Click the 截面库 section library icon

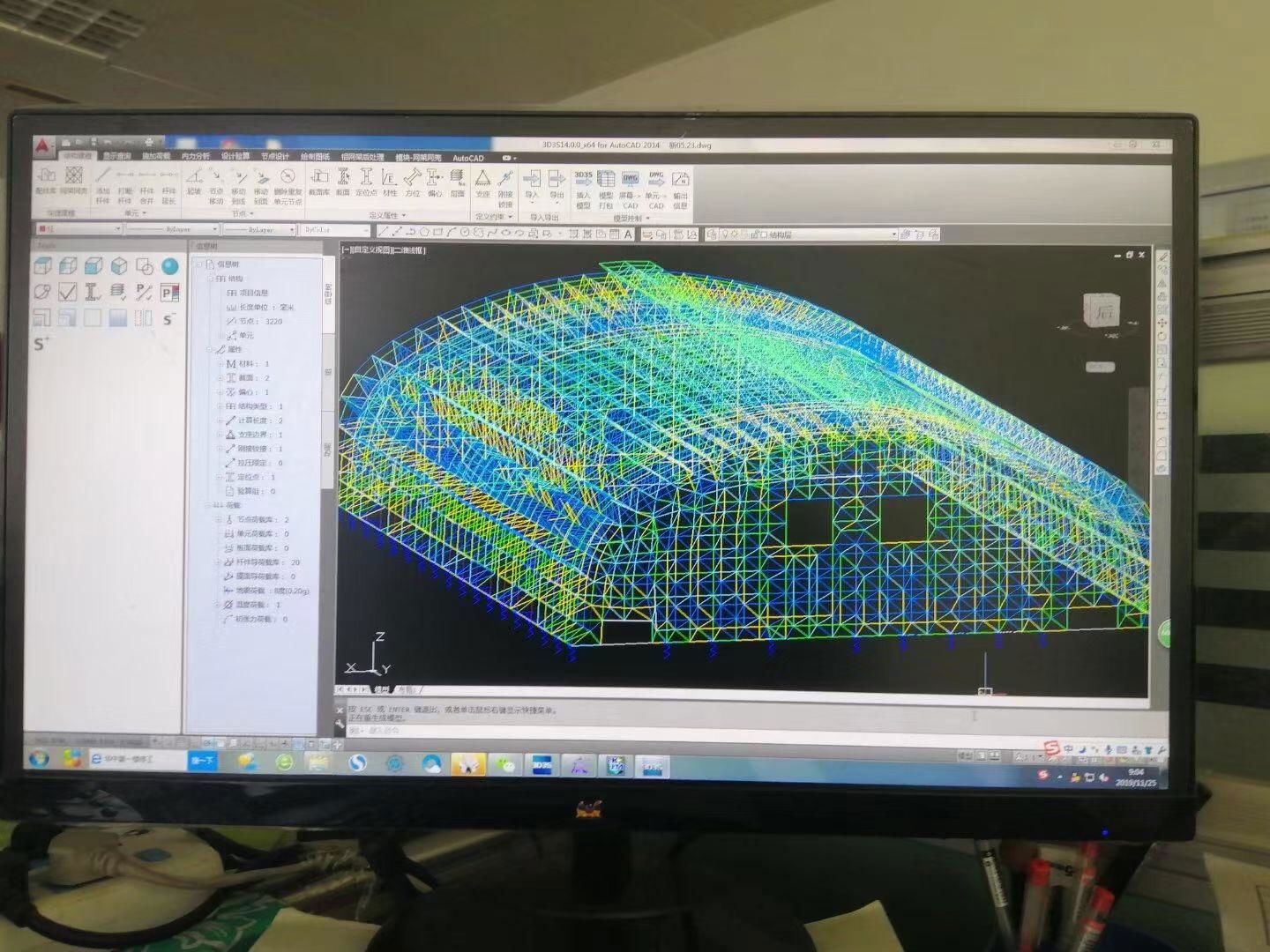pos(319,182)
